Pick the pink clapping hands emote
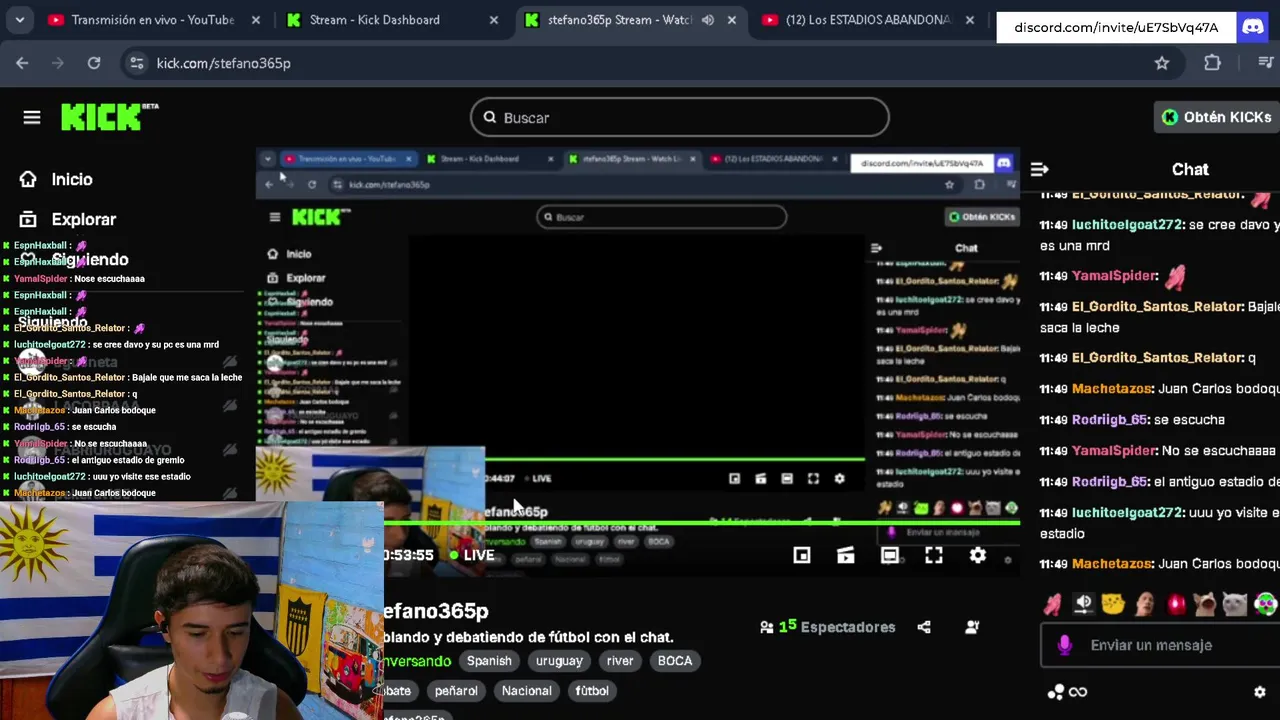This screenshot has height=720, width=1280. [x=1052, y=604]
